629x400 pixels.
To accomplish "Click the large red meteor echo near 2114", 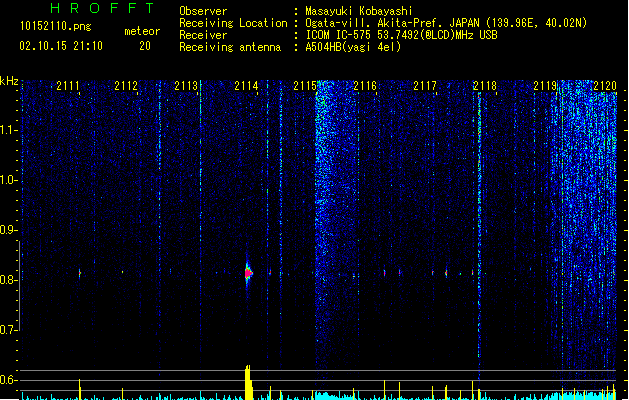I will click(248, 273).
